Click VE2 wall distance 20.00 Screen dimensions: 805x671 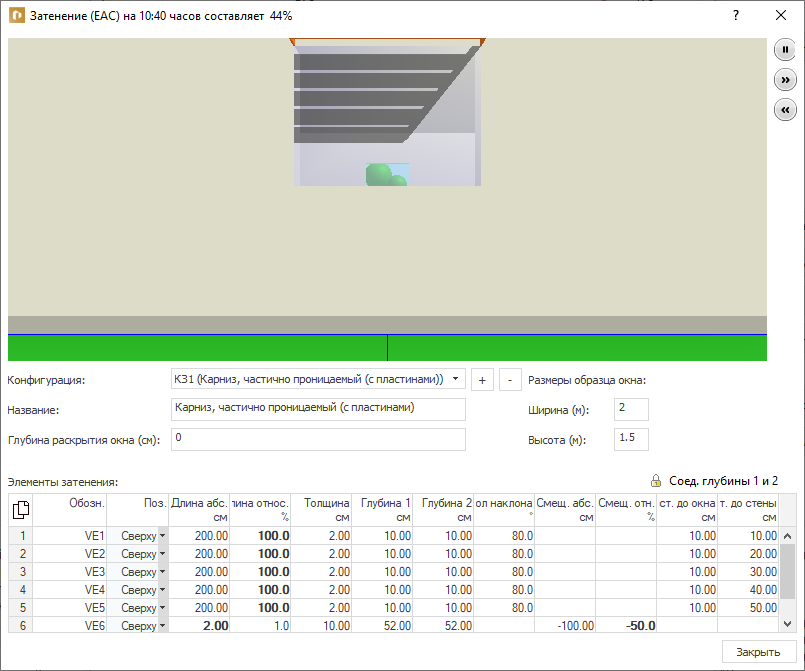pyautogui.click(x=748, y=553)
